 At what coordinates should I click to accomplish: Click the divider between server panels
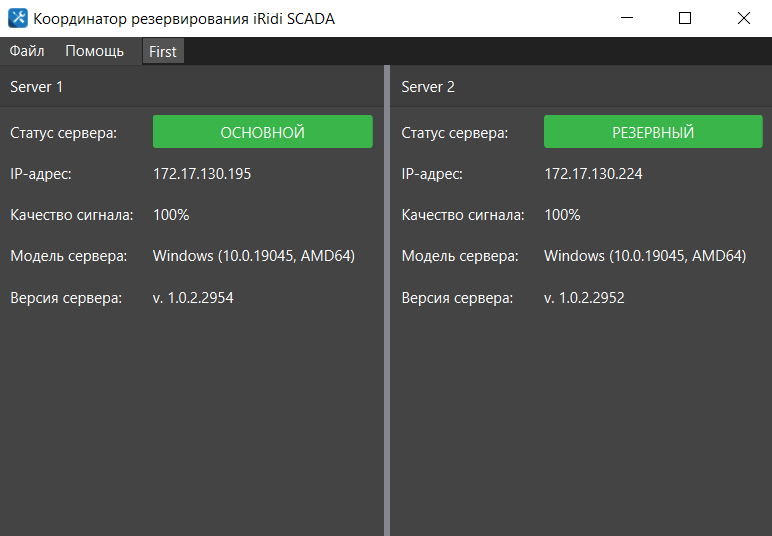click(x=387, y=300)
